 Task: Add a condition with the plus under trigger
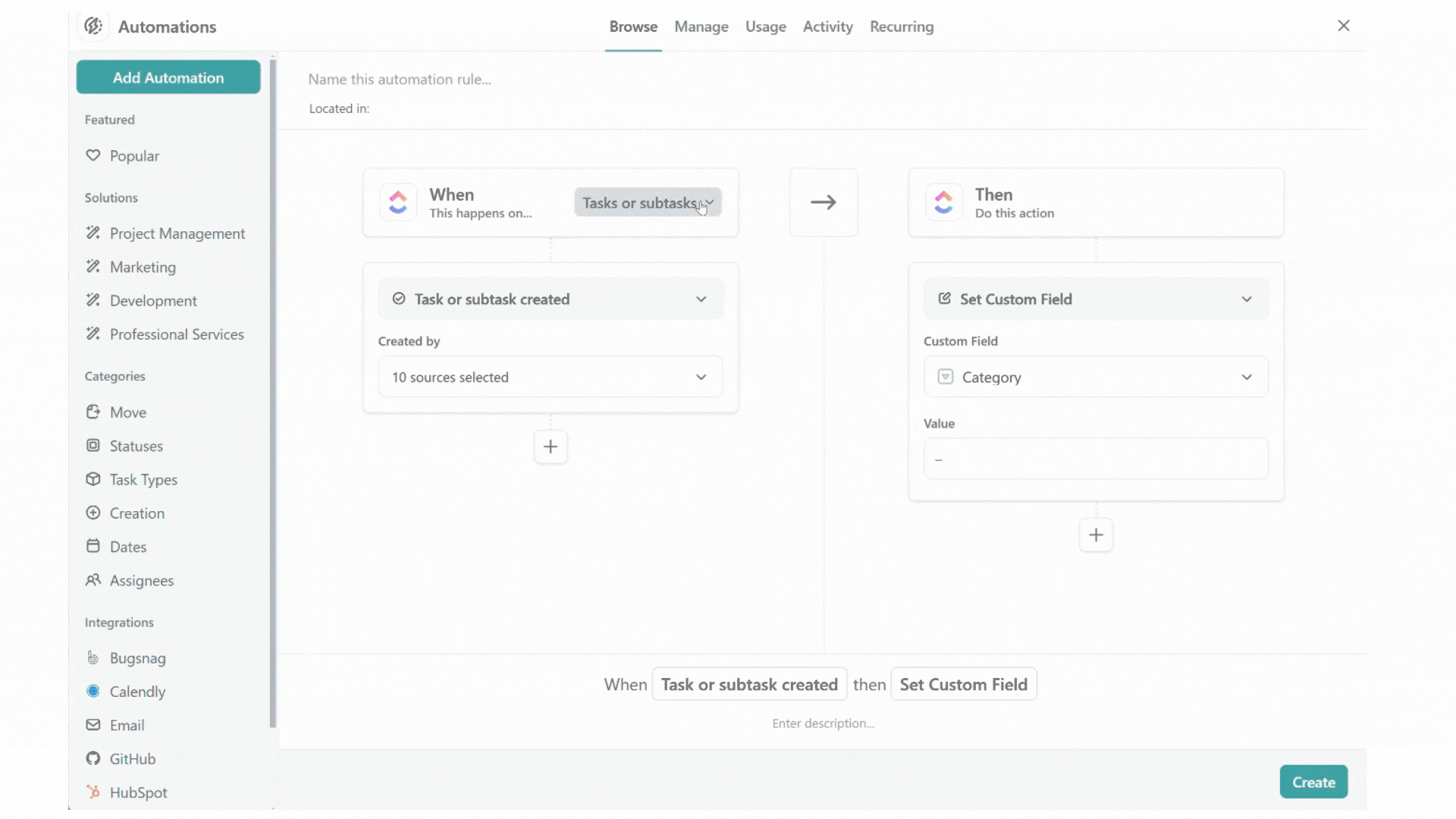(x=551, y=447)
